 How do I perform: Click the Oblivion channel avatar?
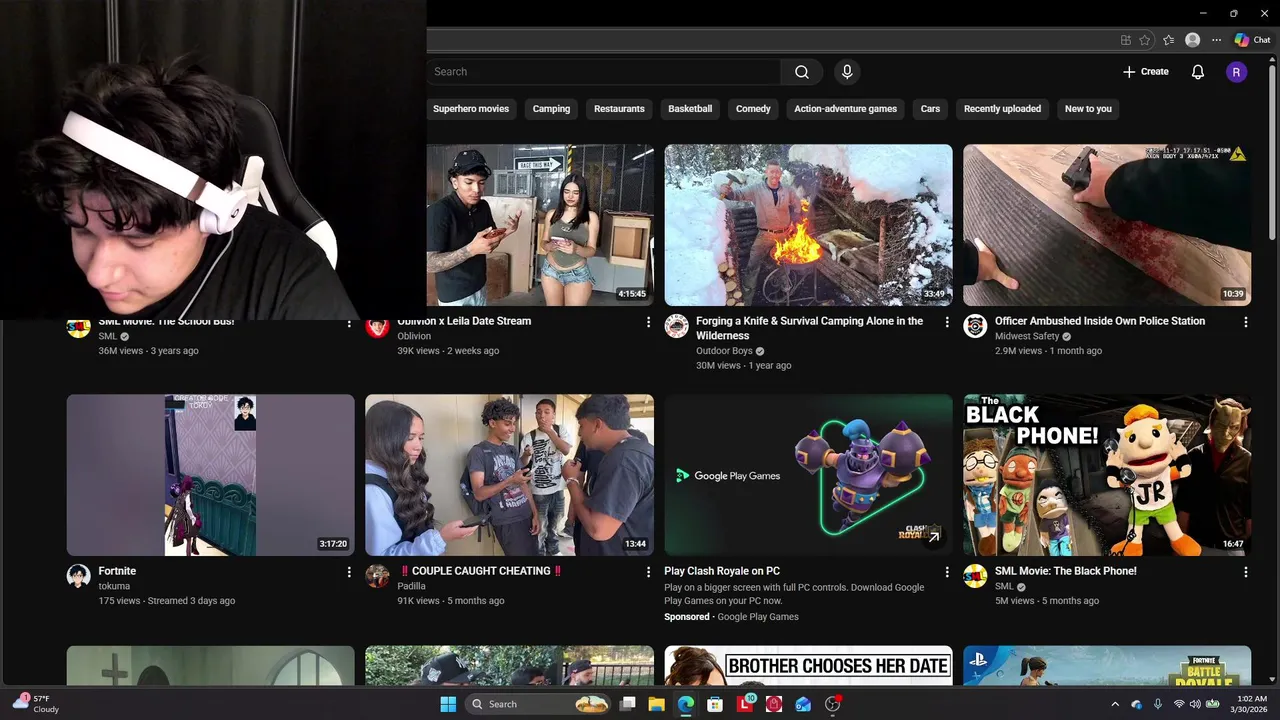click(x=377, y=326)
